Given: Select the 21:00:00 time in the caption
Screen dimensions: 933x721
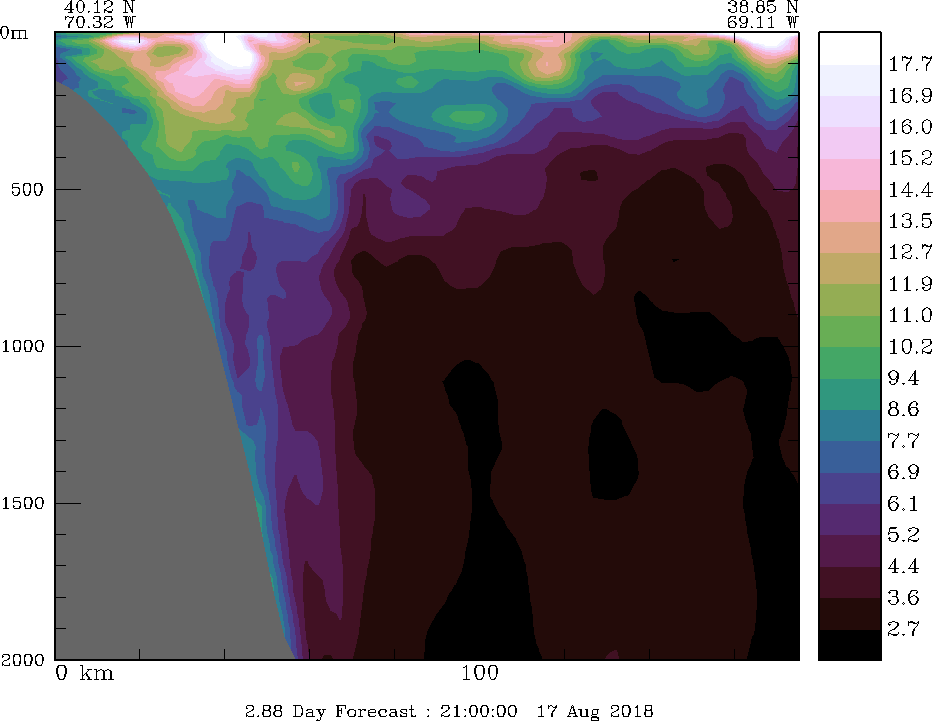Looking at the screenshot, I should pyautogui.click(x=478, y=711).
